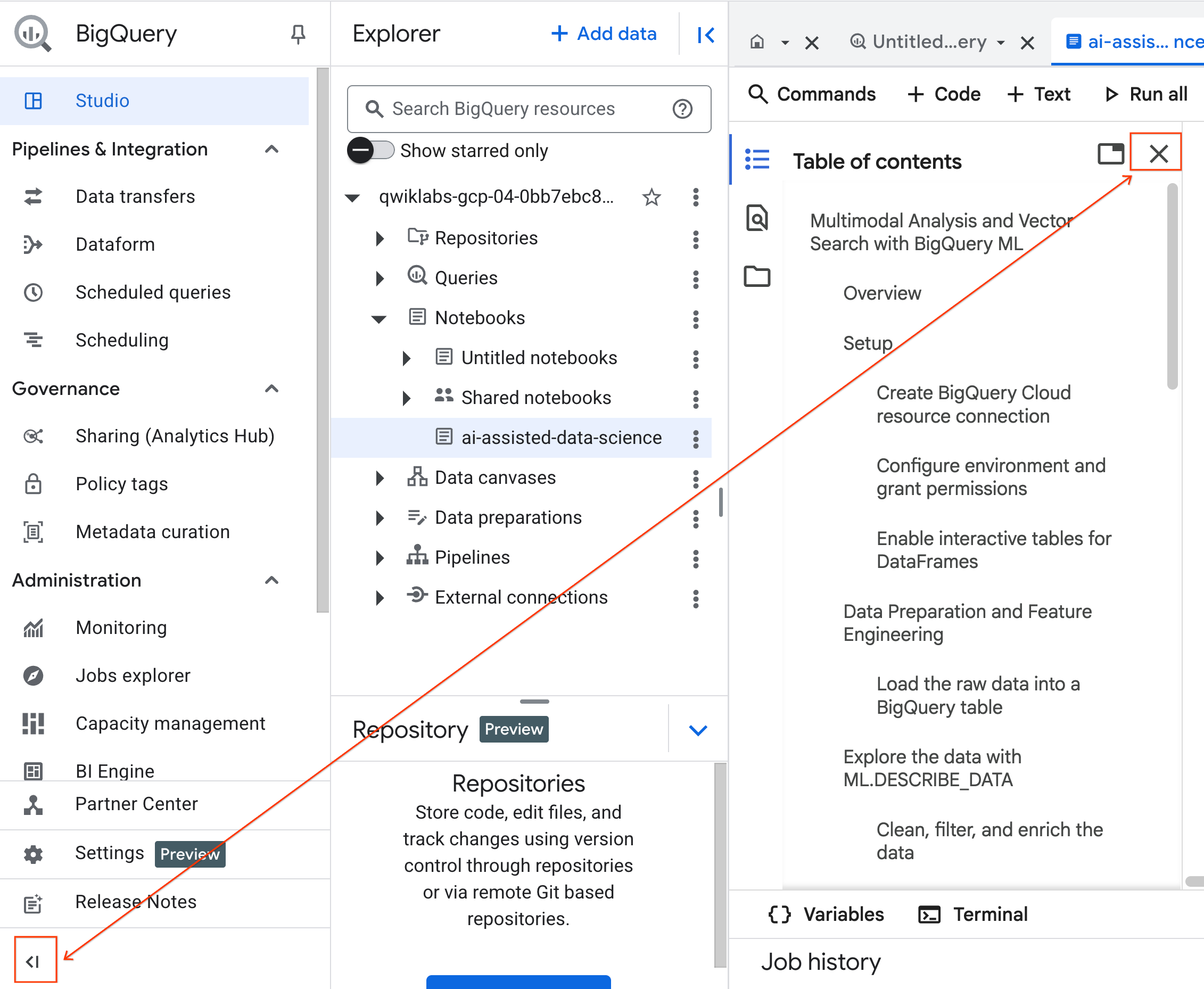The height and width of the screenshot is (989, 1204).
Task: Open more options for ai-assisted-data-science notebook
Action: [x=695, y=438]
